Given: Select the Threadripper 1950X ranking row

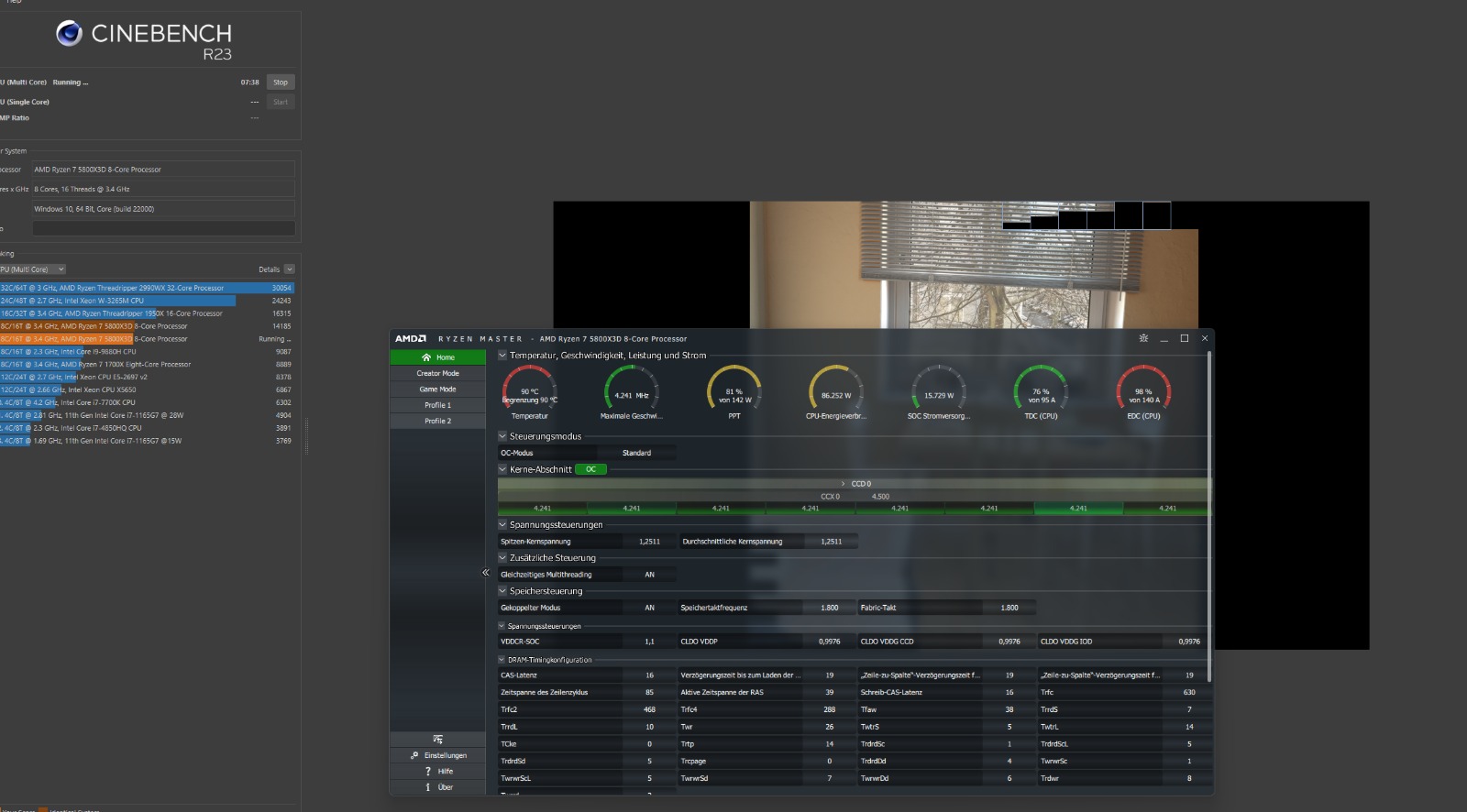Looking at the screenshot, I should coord(147,313).
